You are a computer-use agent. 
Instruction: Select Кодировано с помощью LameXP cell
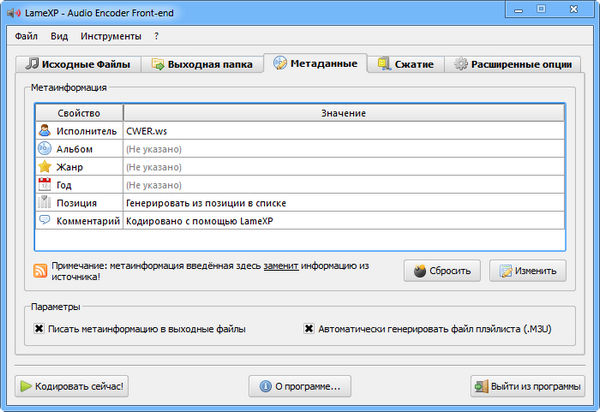tap(344, 221)
